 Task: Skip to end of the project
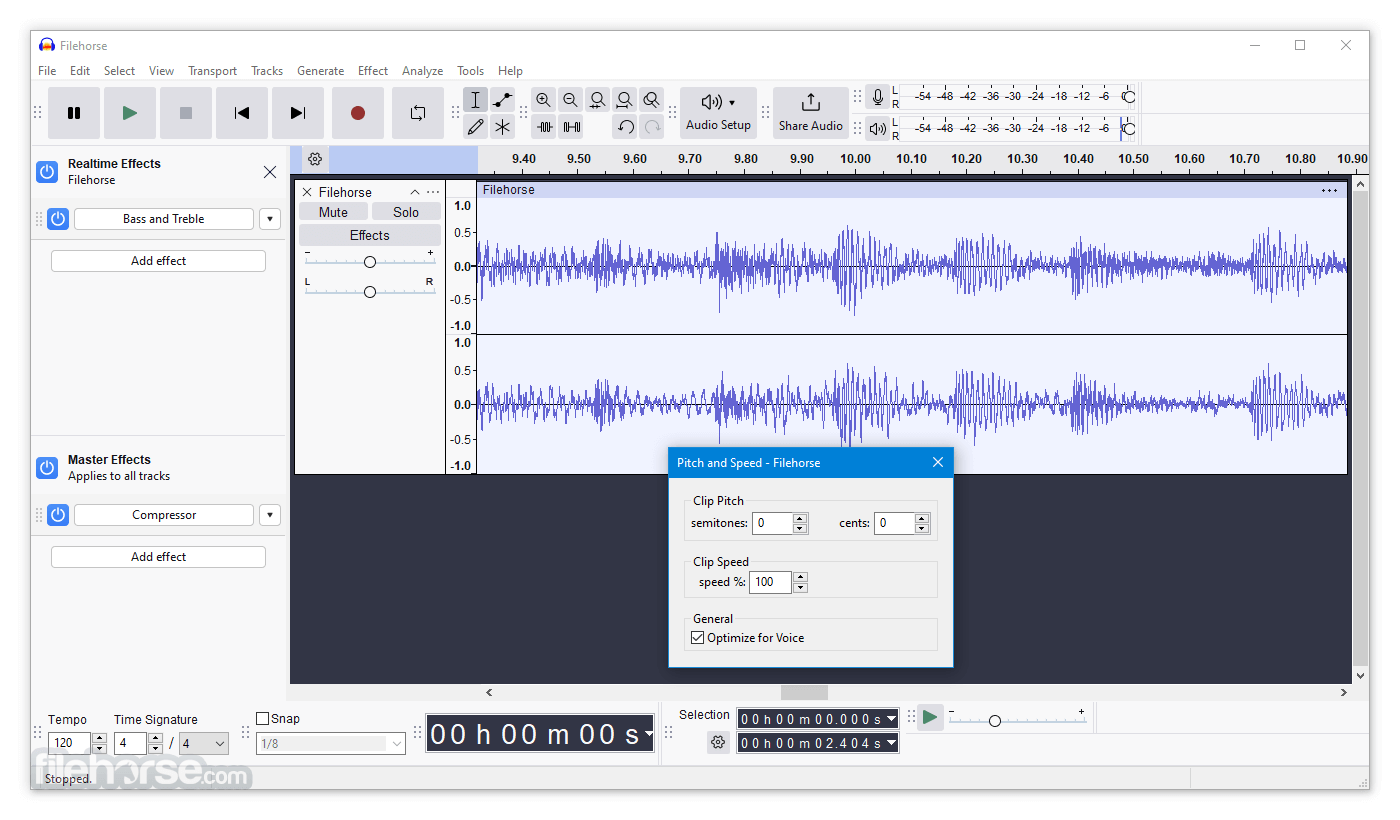[298, 113]
